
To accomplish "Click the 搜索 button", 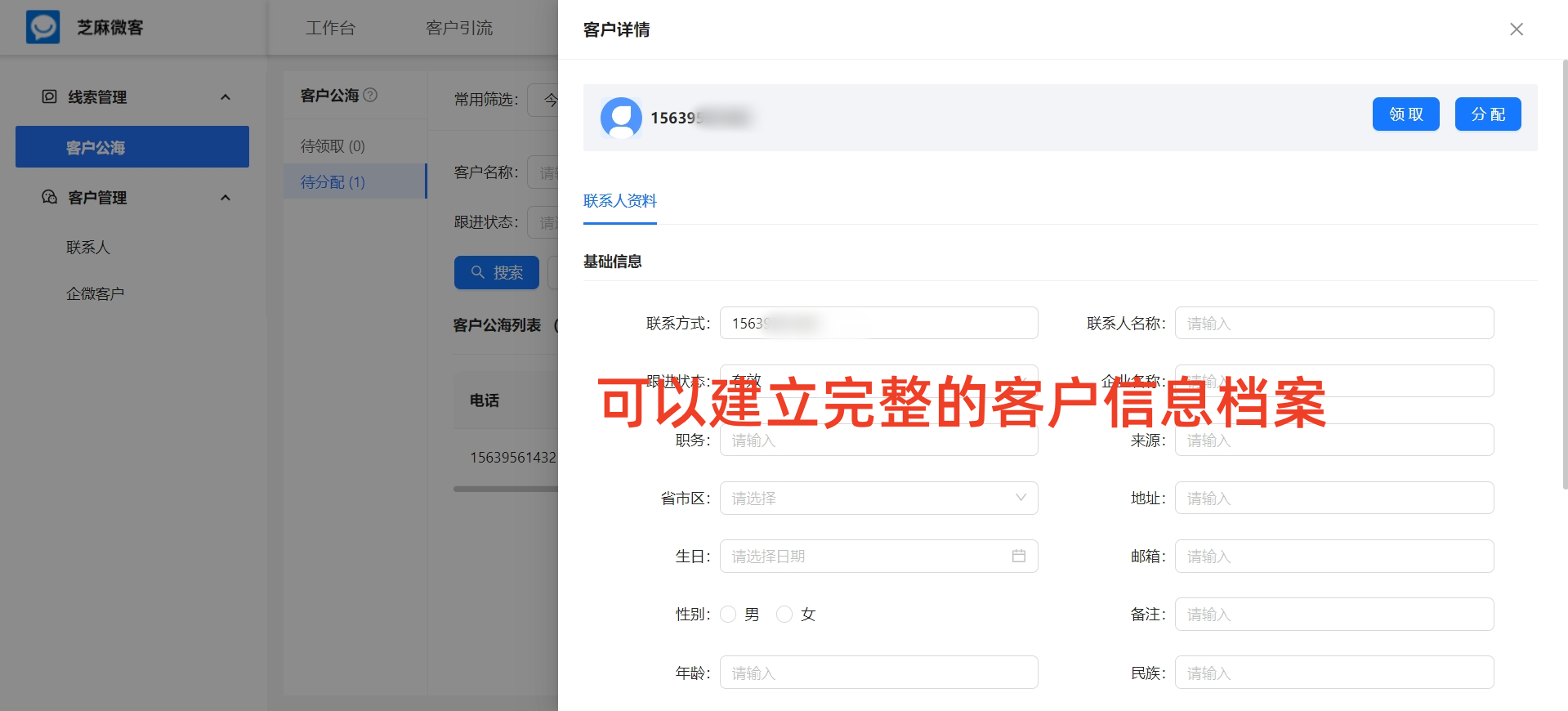I will 497,272.
